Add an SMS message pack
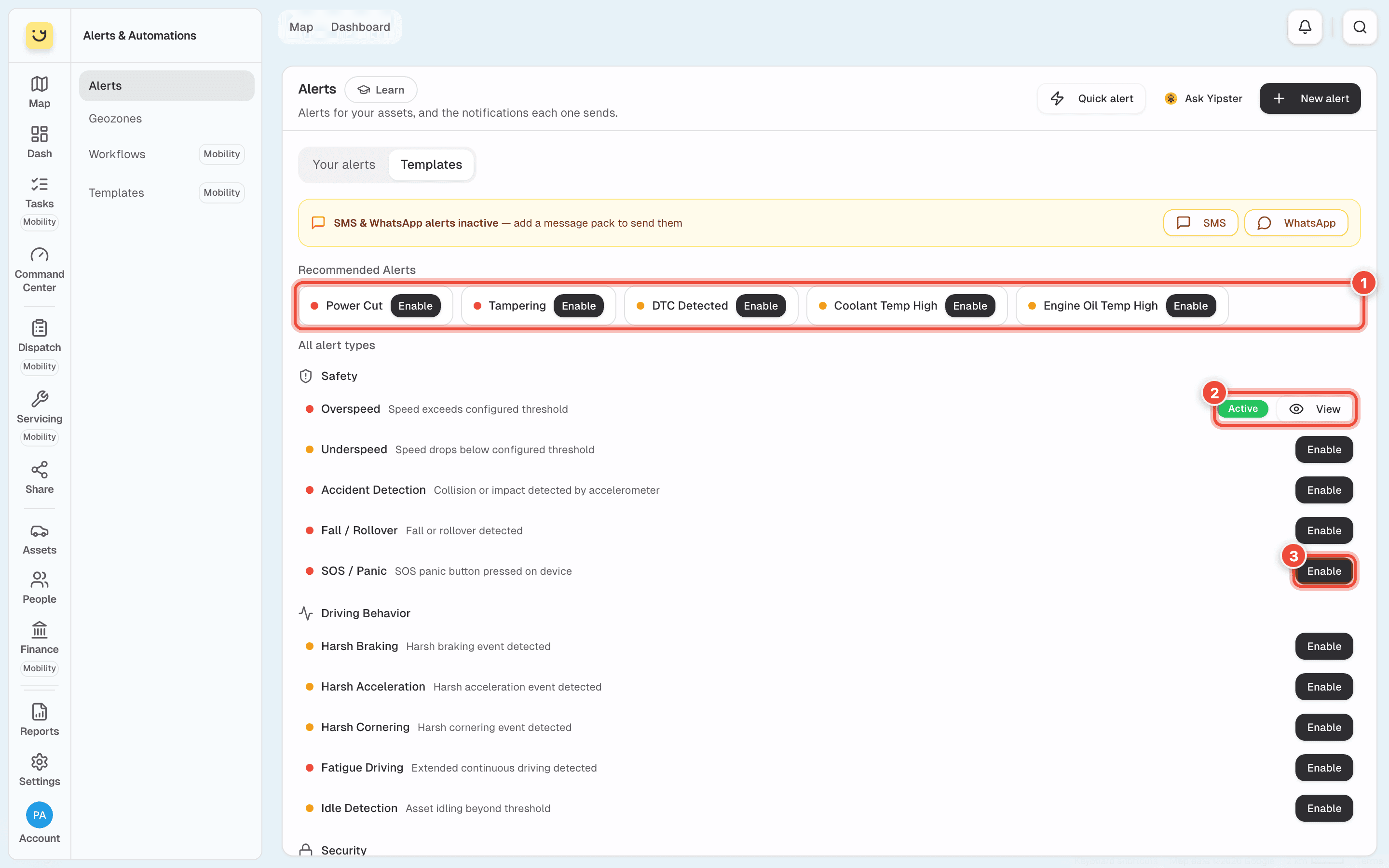The height and width of the screenshot is (868, 1389). (1200, 223)
